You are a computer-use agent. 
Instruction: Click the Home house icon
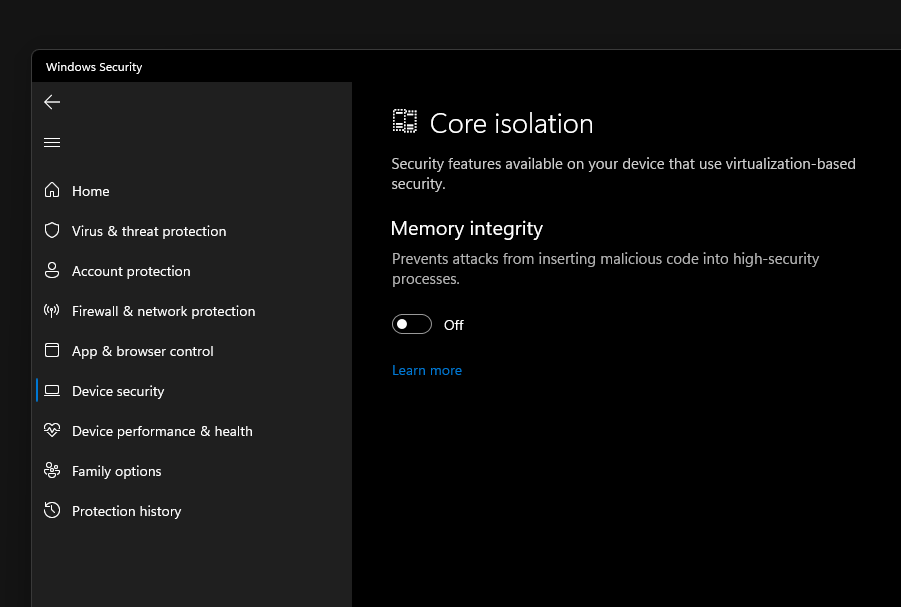tap(52, 191)
